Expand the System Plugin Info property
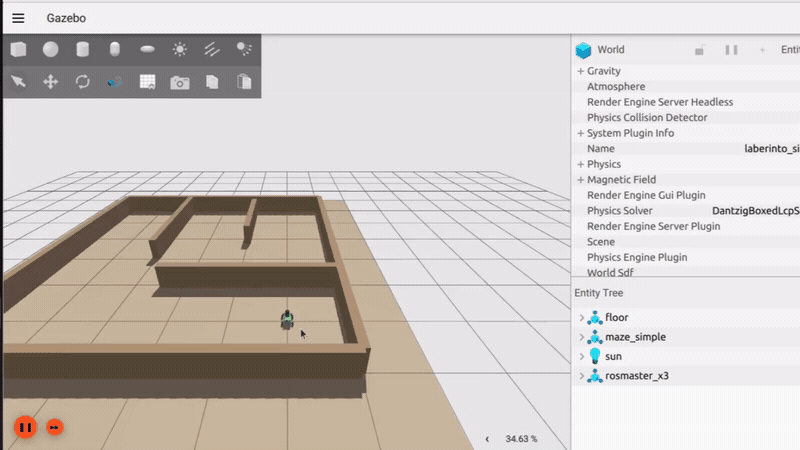The width and height of the screenshot is (800, 450). click(581, 133)
